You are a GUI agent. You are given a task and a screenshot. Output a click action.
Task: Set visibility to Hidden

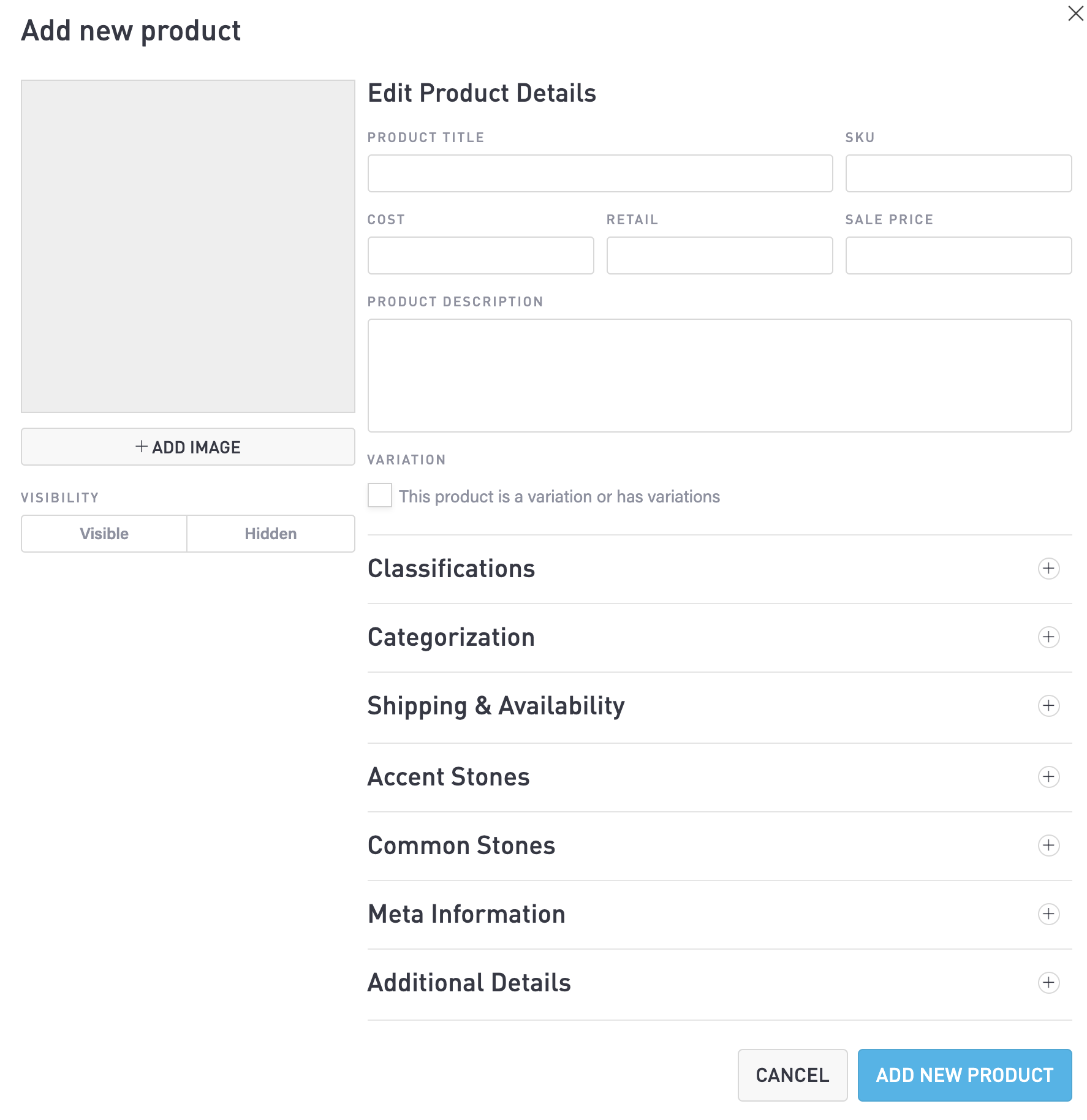270,534
